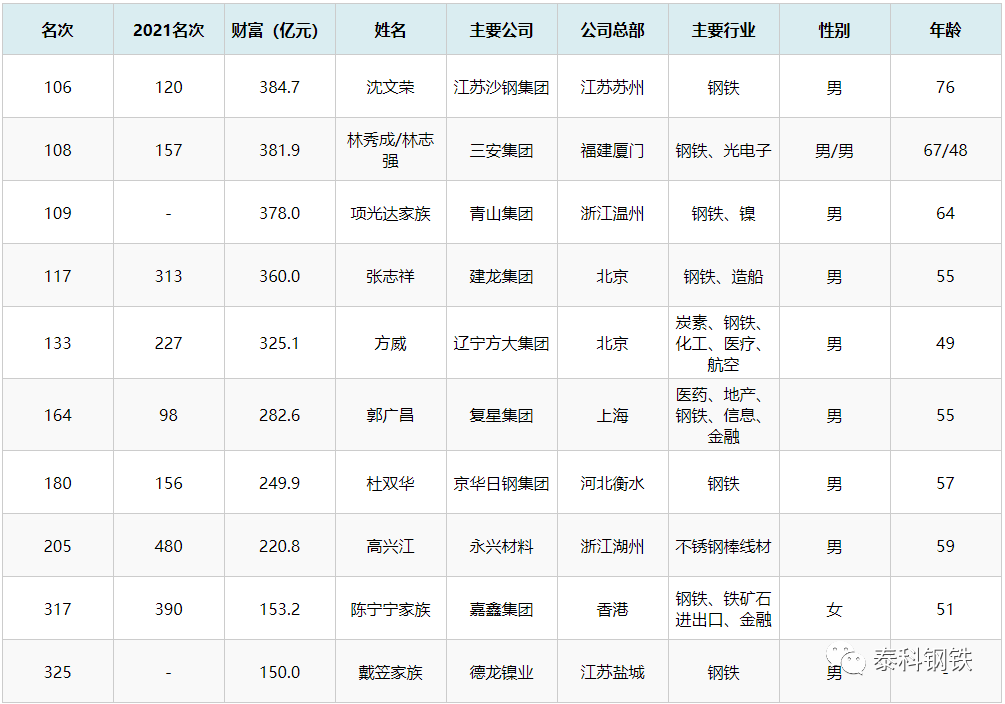The image size is (1005, 704).
Task: Select the headquarters cell 河北衡水
Action: click(612, 483)
